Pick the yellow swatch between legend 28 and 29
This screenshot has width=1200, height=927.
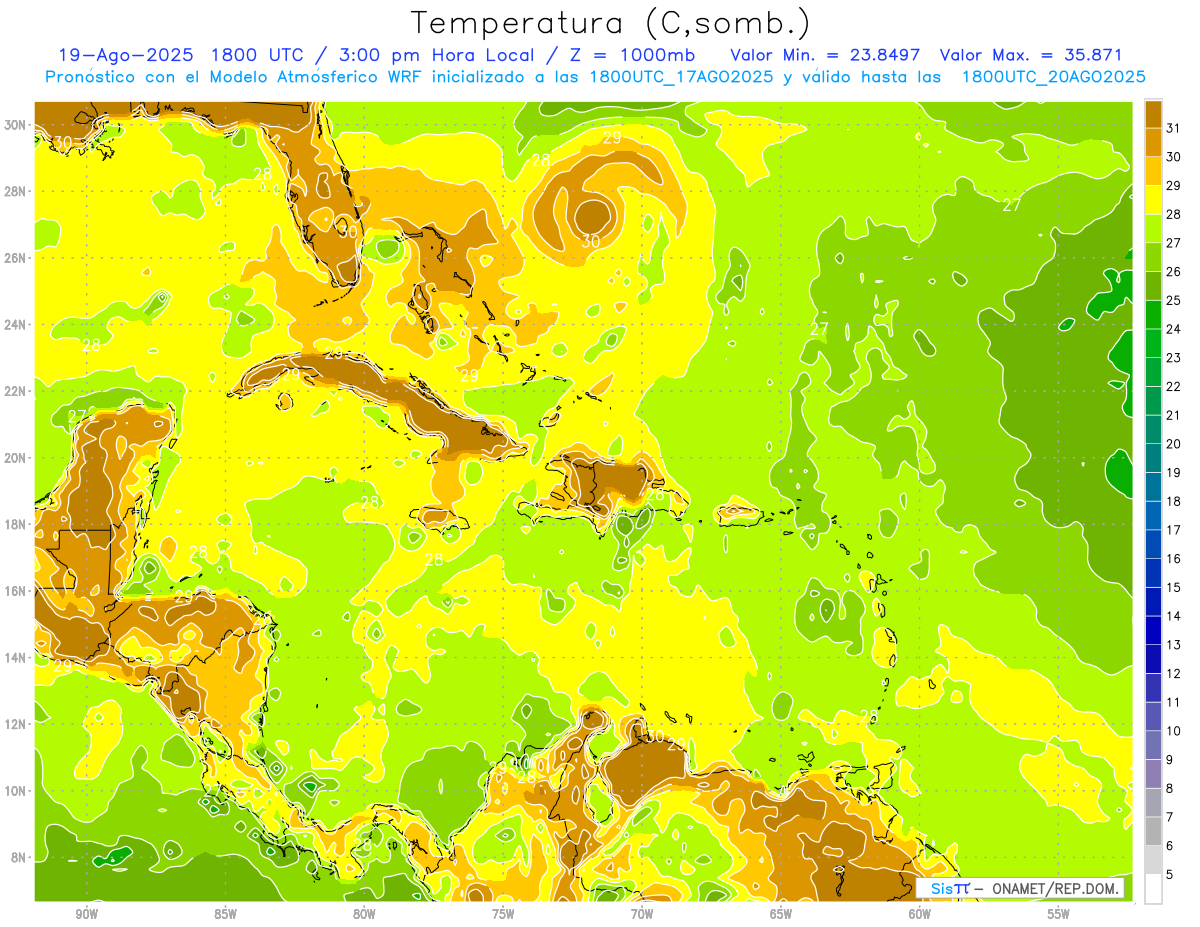pos(1153,199)
